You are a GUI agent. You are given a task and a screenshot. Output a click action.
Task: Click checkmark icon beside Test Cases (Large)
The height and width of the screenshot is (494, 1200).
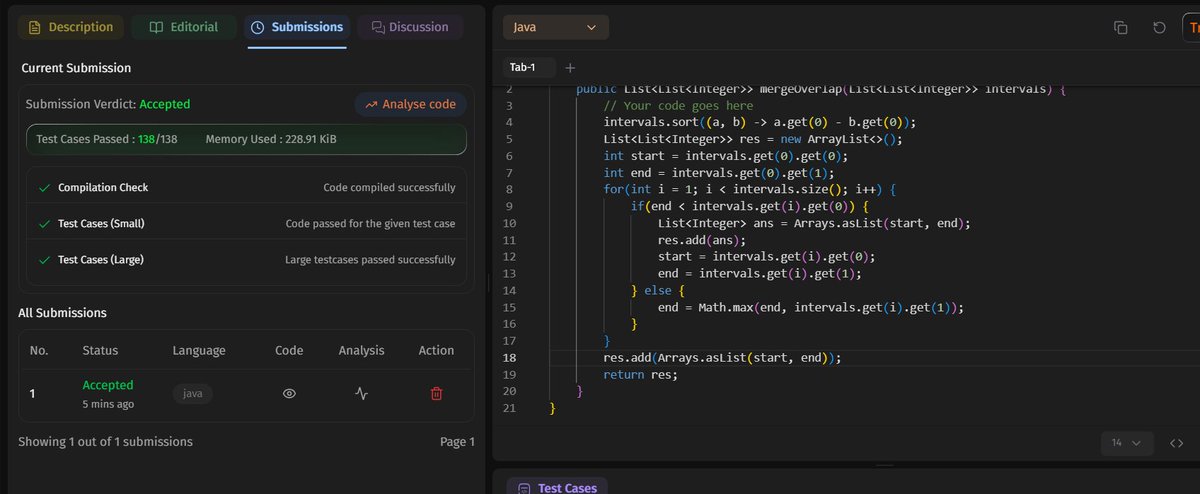tap(43, 259)
